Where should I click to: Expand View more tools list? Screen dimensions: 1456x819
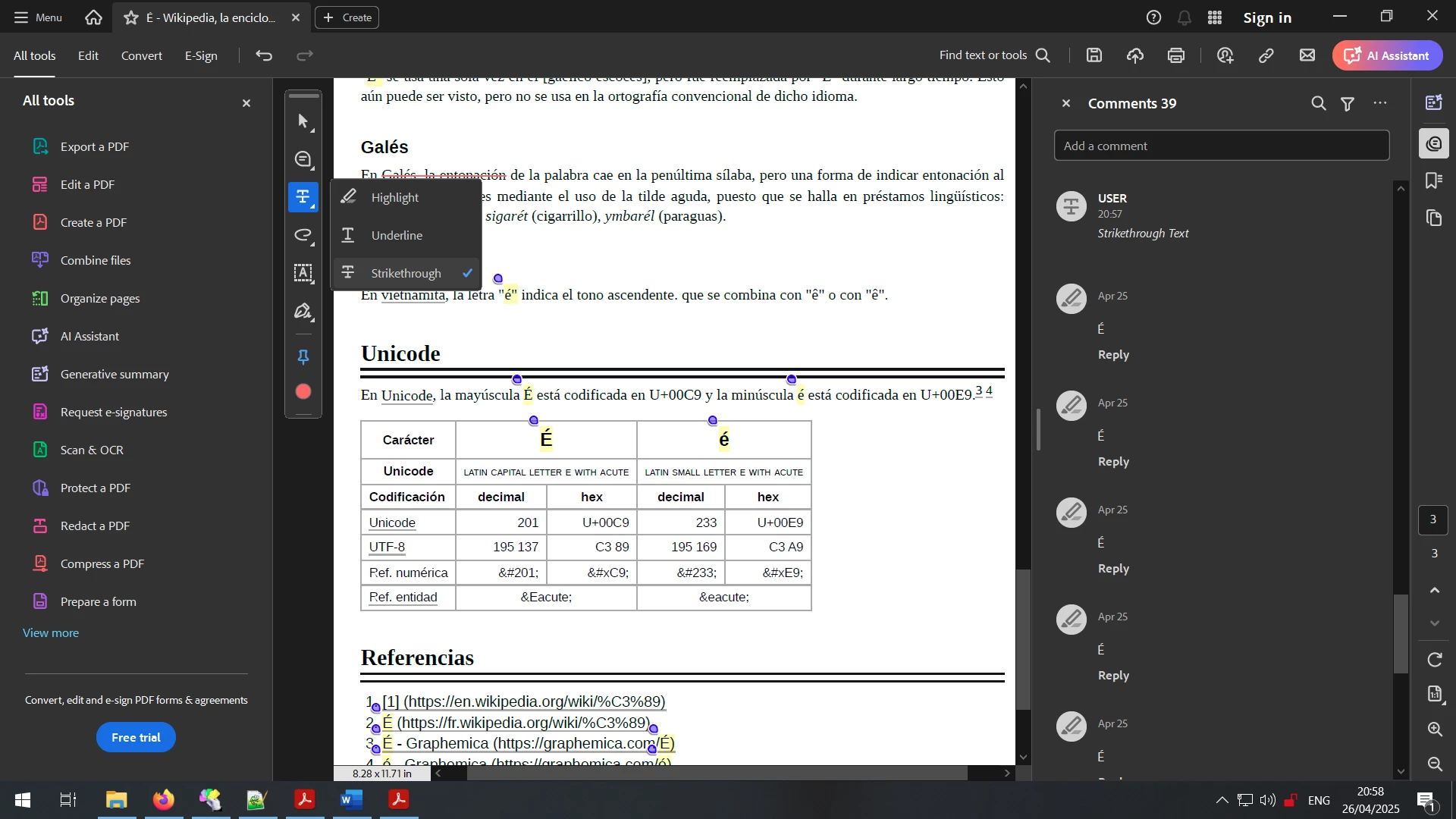pyautogui.click(x=51, y=632)
